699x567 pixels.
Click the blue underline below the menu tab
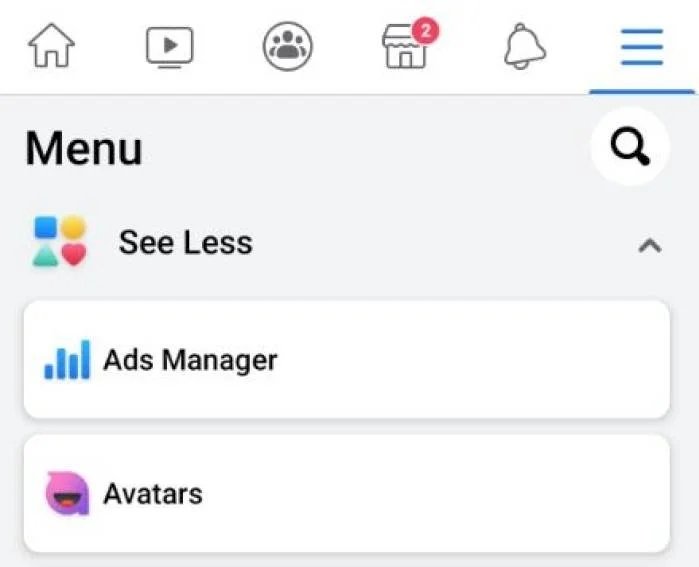click(642, 90)
